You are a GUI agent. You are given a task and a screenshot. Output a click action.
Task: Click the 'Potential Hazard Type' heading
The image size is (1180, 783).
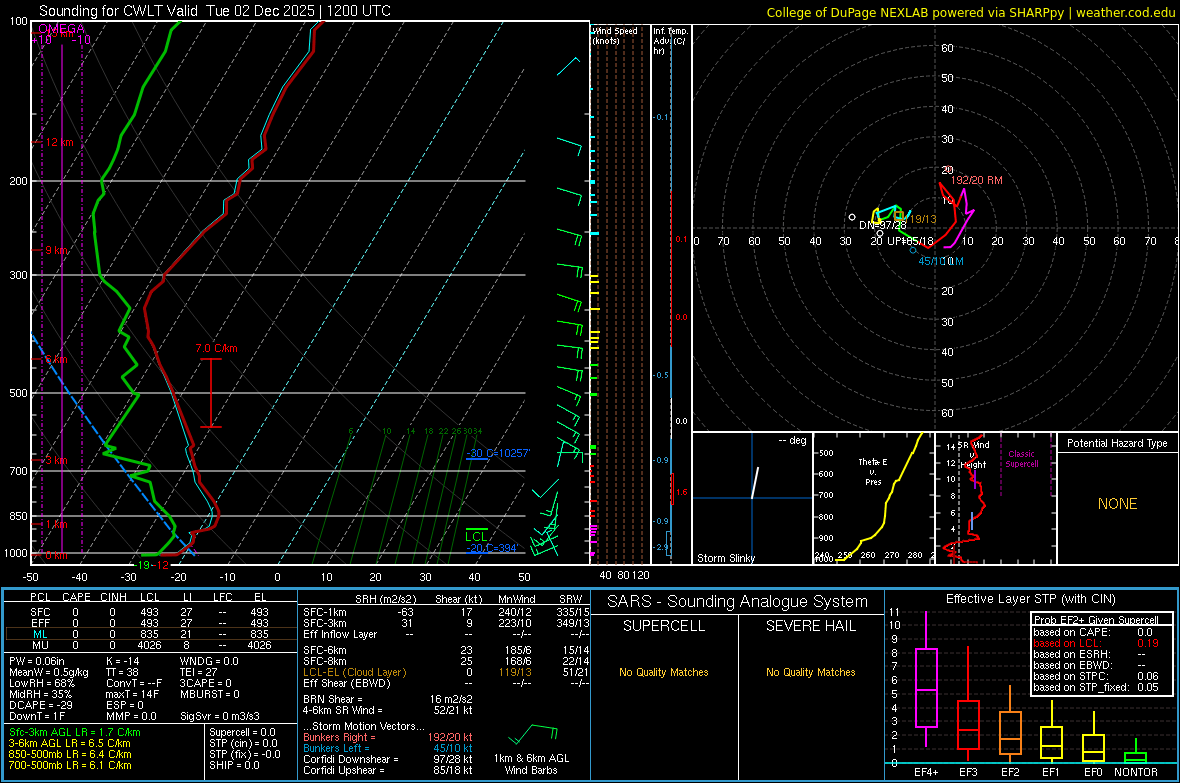1117,443
